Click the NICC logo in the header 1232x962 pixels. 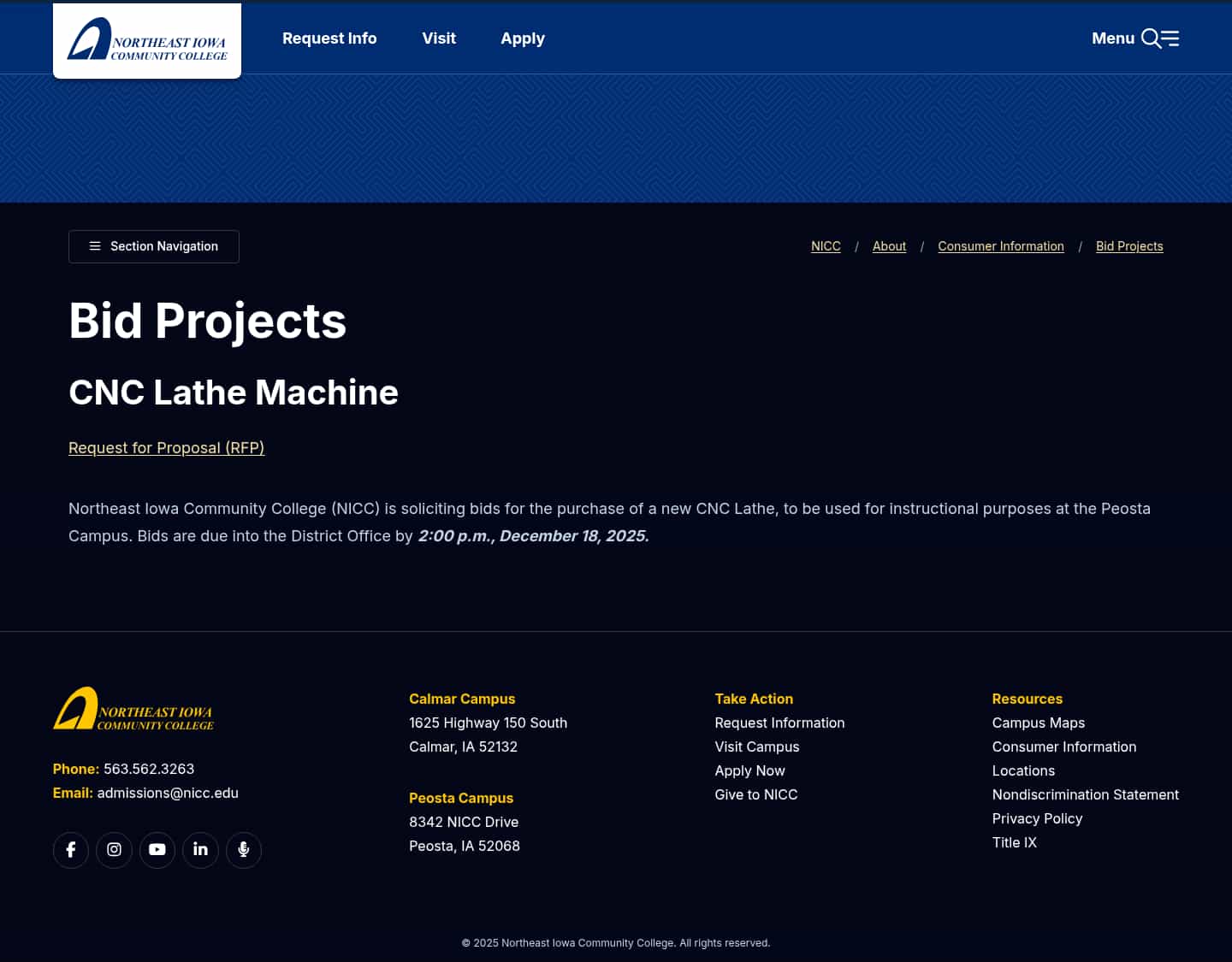[146, 39]
